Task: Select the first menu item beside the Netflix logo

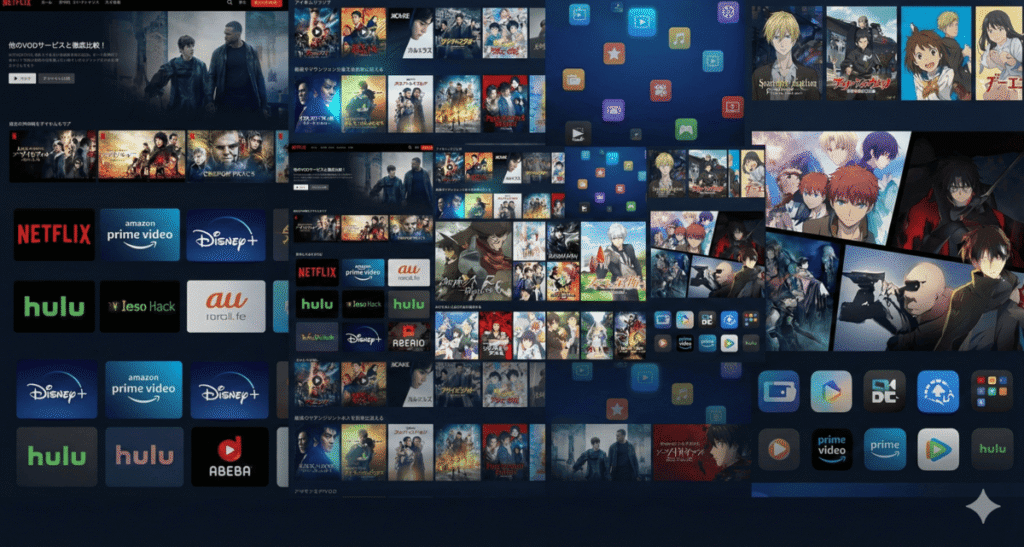Action: [45, 4]
